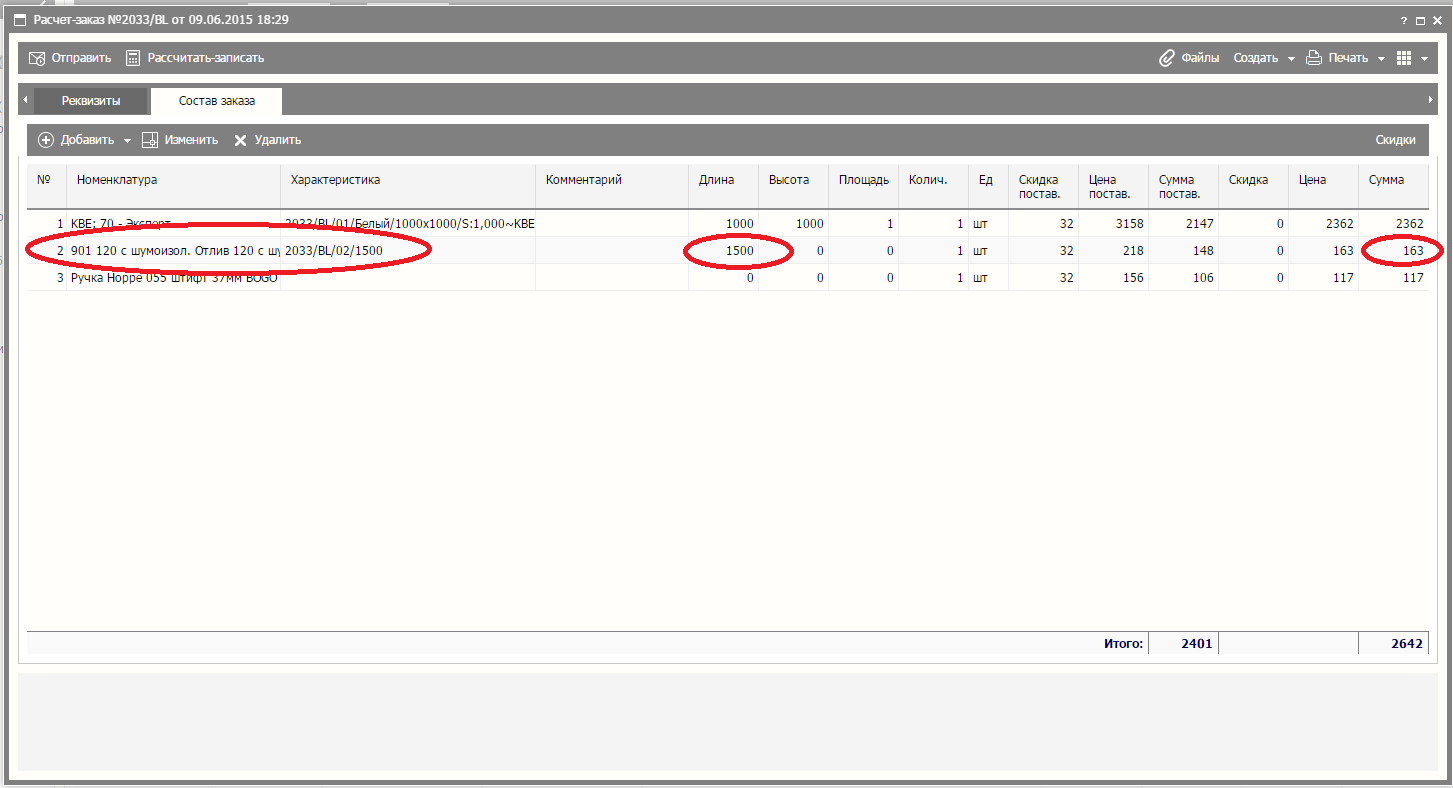Open Файлы paperclip attachment icon
The width and height of the screenshot is (1453, 788).
(1166, 58)
